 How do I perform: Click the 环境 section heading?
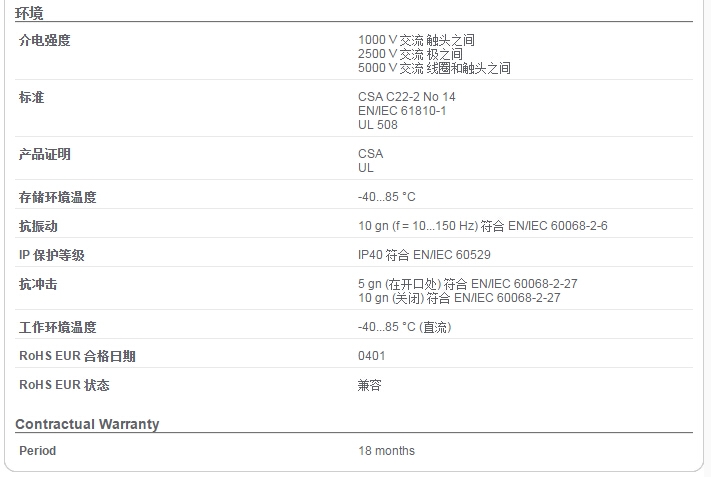click(29, 13)
